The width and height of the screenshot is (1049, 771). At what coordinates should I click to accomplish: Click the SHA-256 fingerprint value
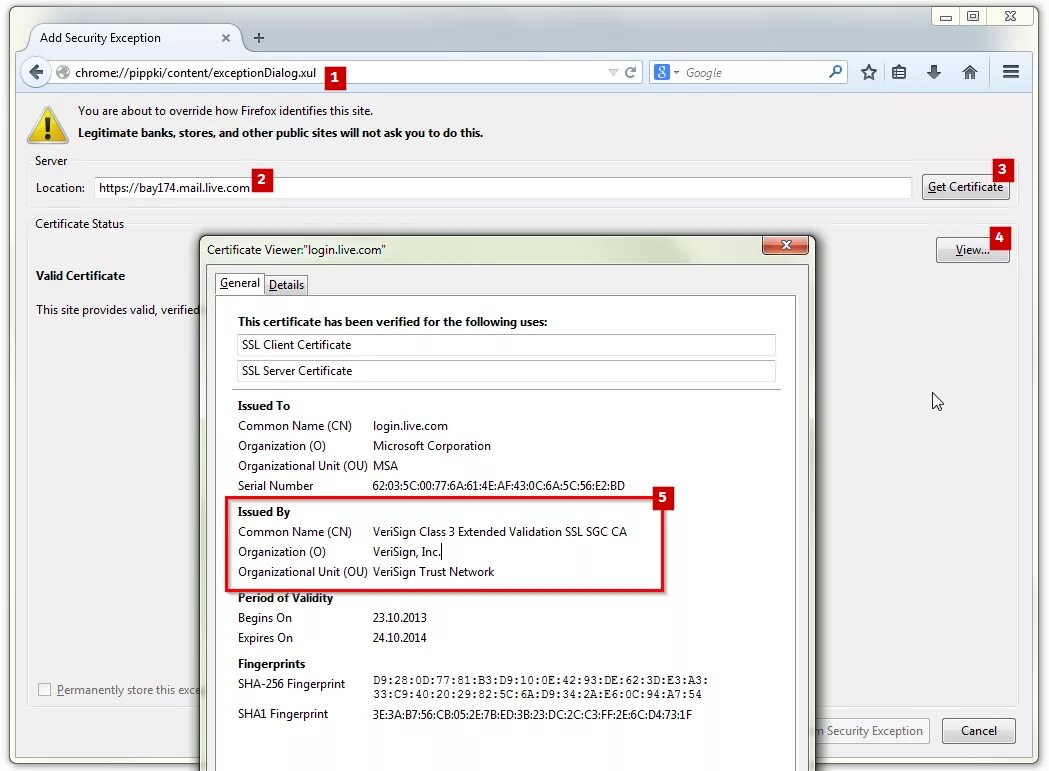tap(540, 687)
